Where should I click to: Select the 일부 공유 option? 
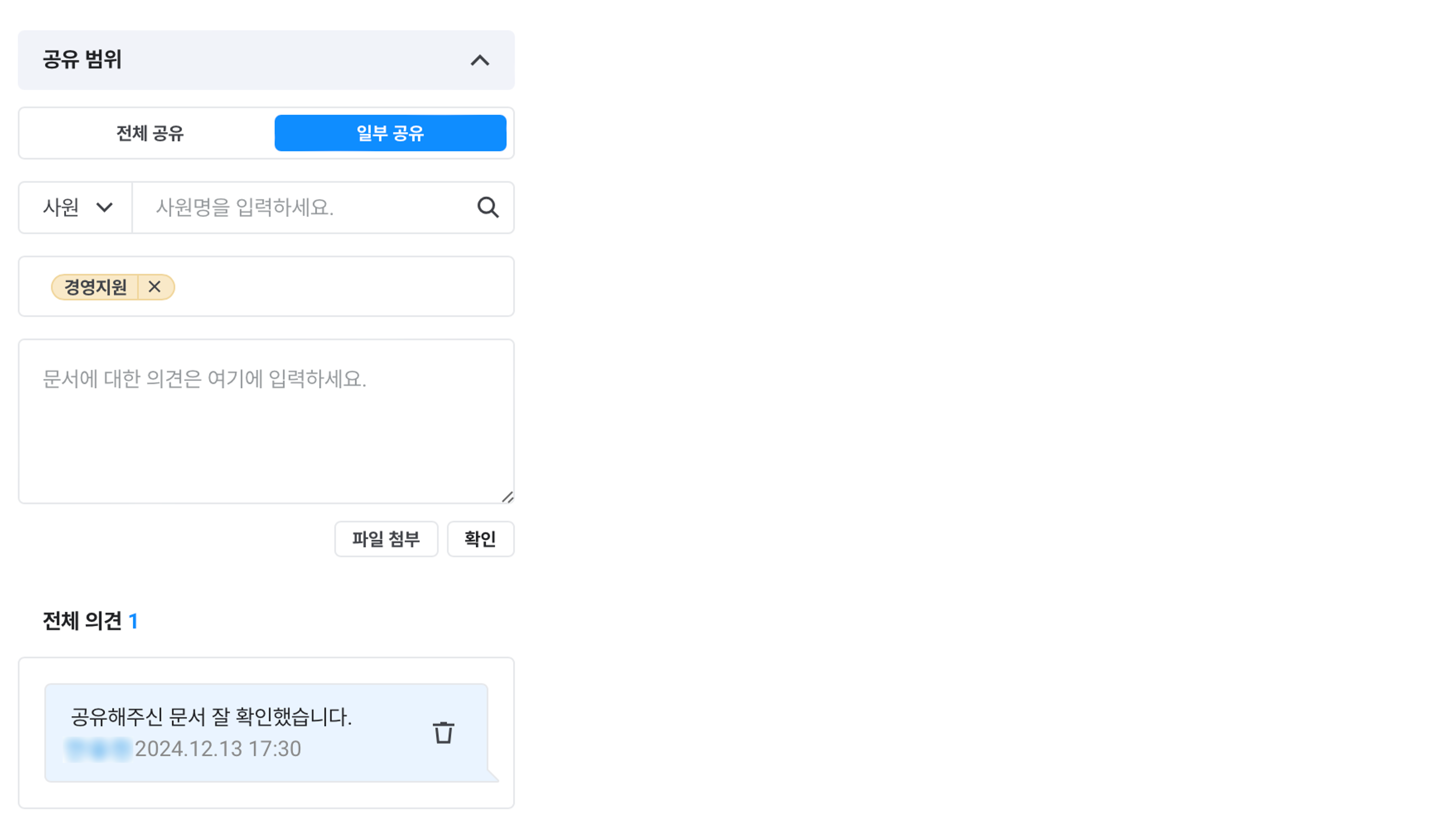pos(390,134)
